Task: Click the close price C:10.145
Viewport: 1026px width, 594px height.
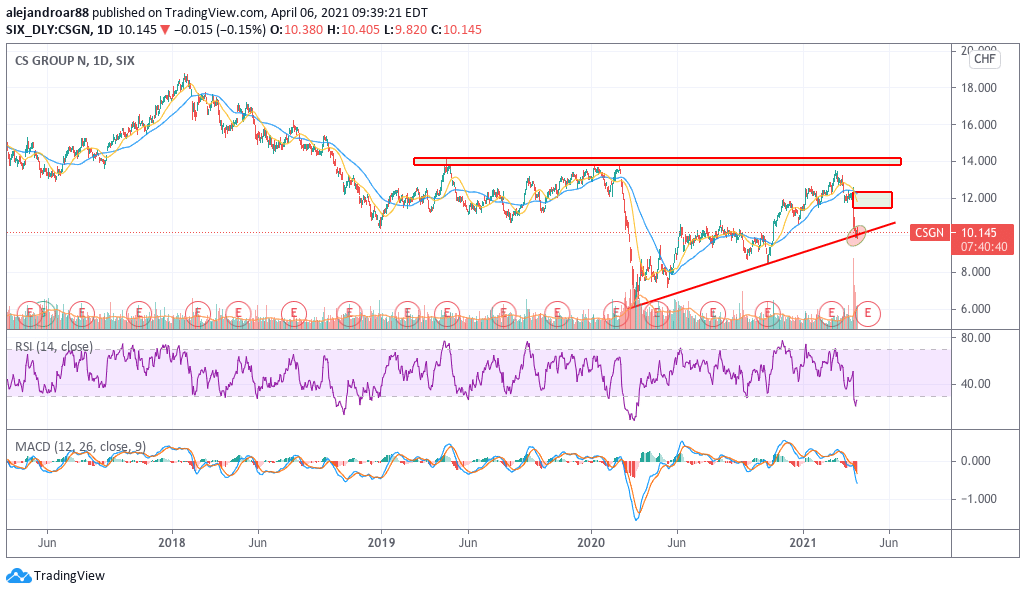Action: [x=456, y=29]
